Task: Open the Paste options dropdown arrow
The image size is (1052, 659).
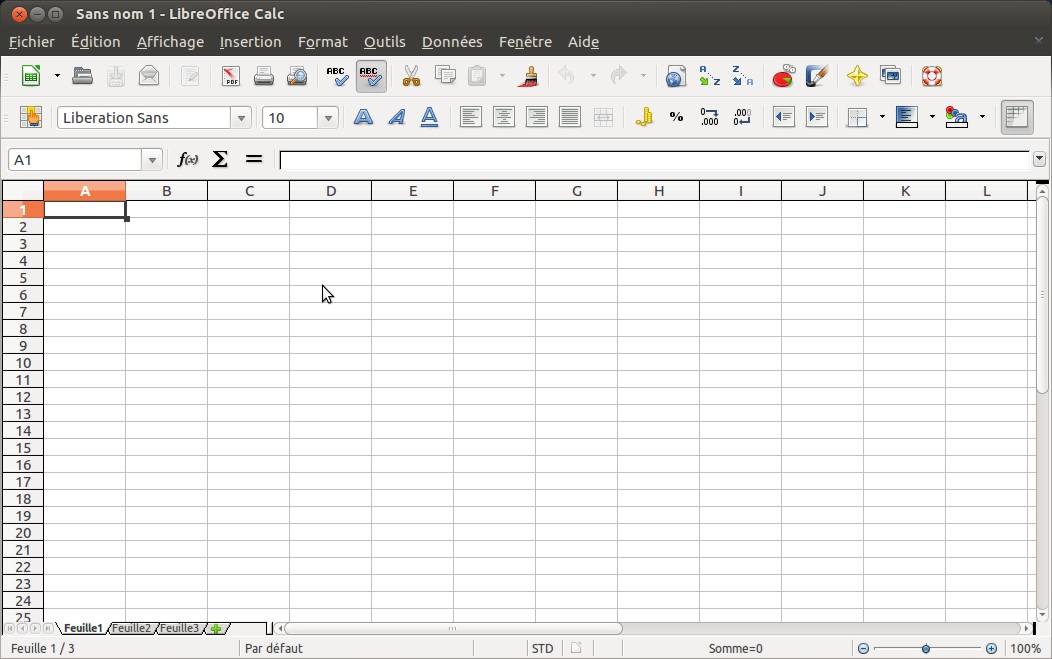Action: point(503,76)
